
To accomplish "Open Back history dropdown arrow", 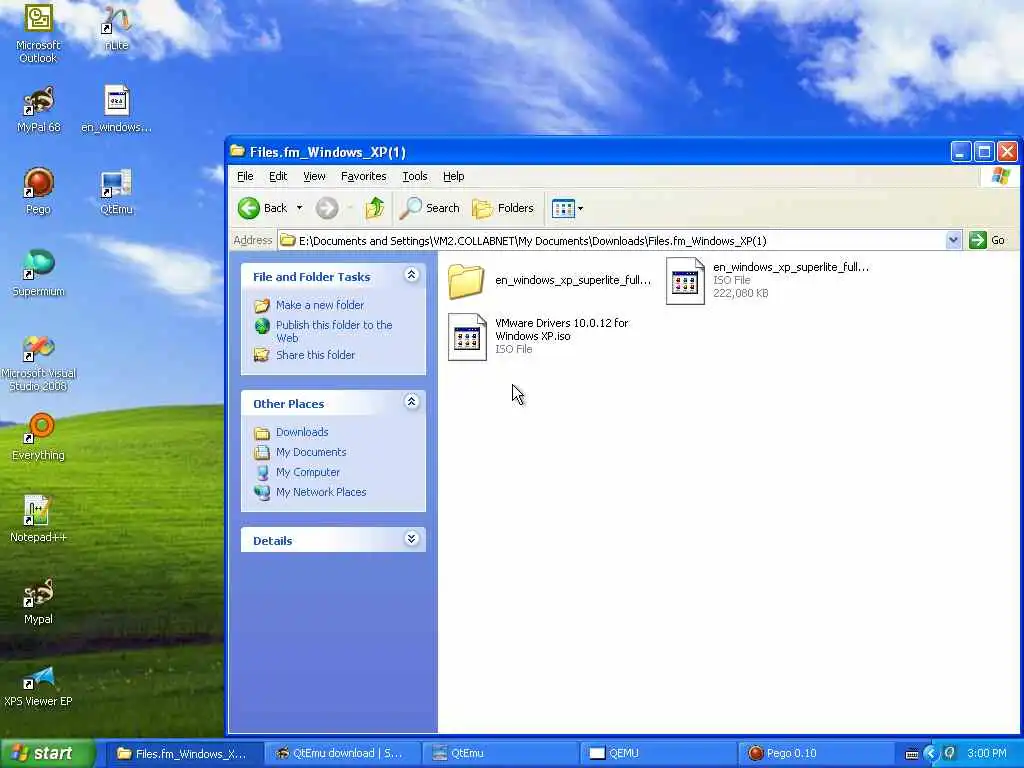I will [299, 208].
